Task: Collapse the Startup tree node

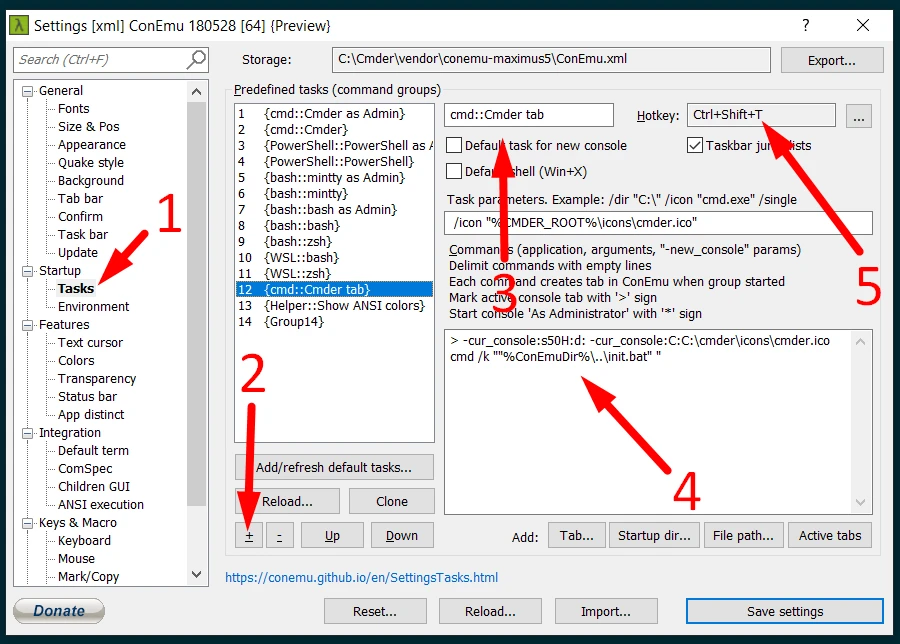Action: coord(27,271)
